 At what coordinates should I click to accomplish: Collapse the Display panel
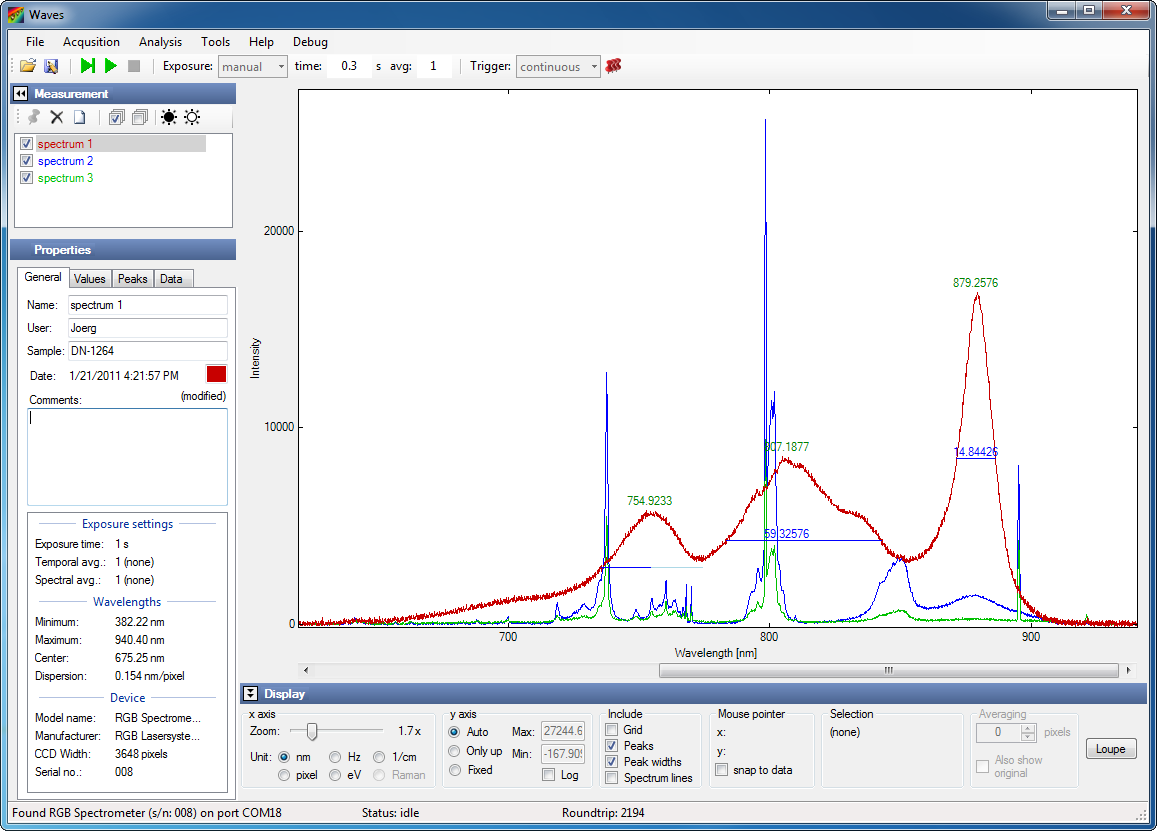click(251, 694)
